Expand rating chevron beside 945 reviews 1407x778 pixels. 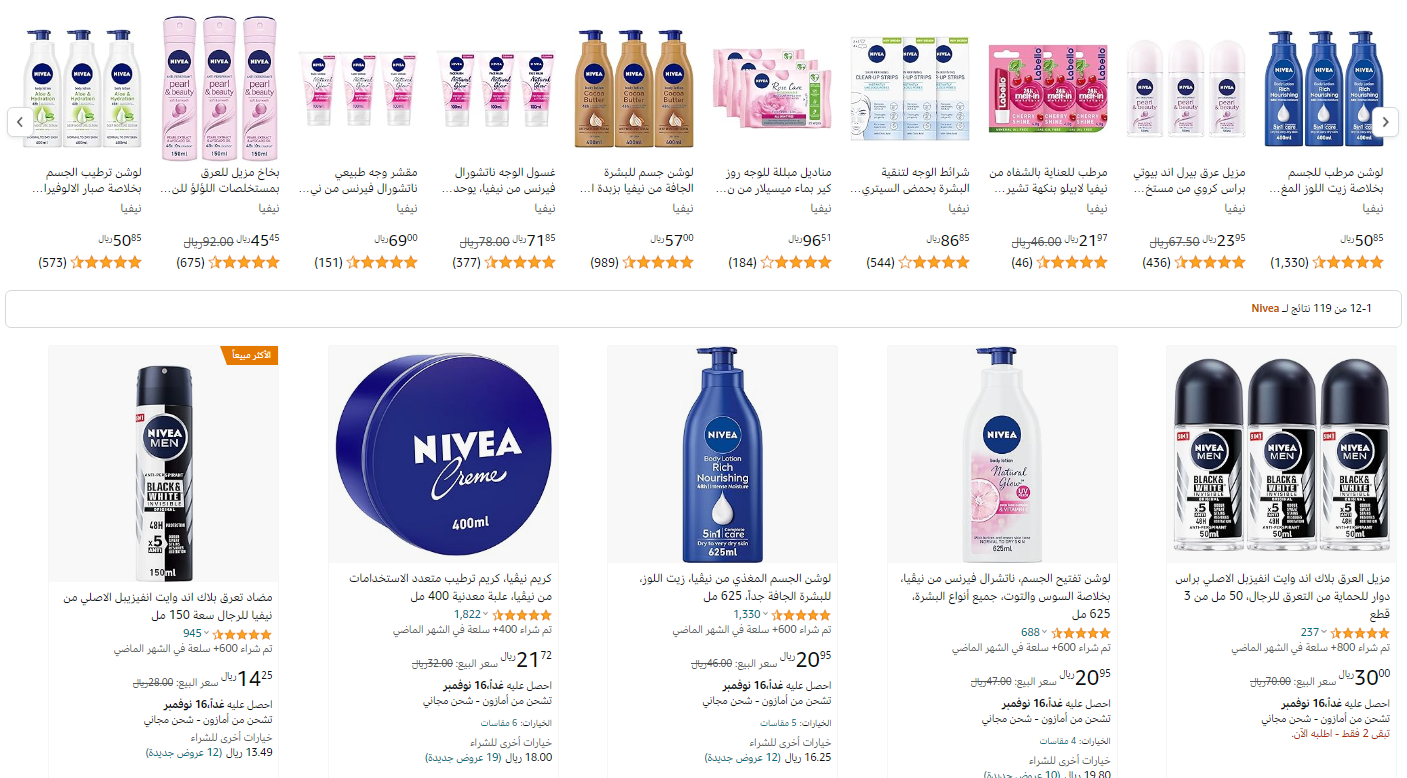click(207, 633)
